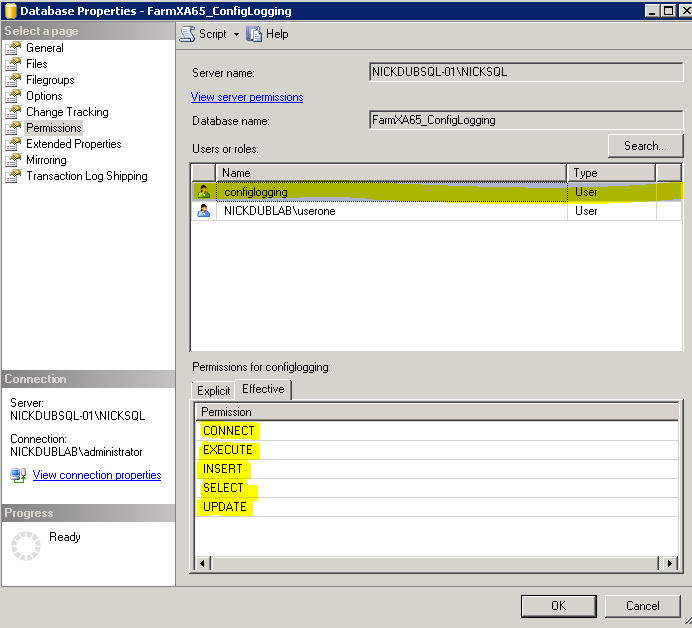692x628 pixels.
Task: Sort by the Type column header
Action: [611, 173]
